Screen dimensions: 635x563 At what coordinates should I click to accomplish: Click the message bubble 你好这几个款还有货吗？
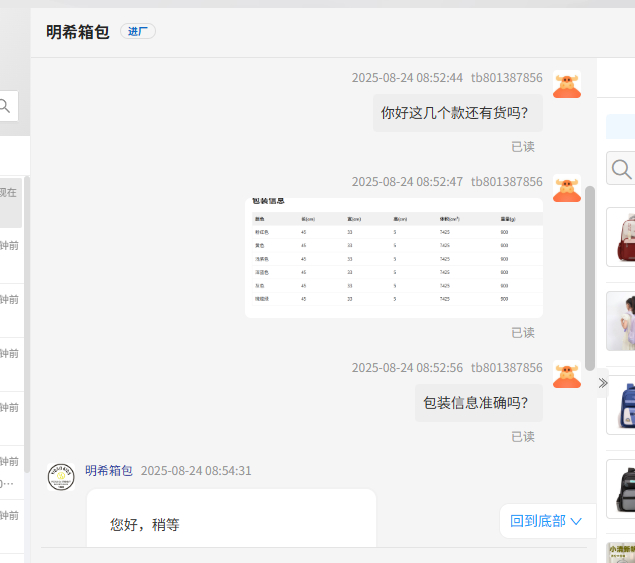click(457, 113)
